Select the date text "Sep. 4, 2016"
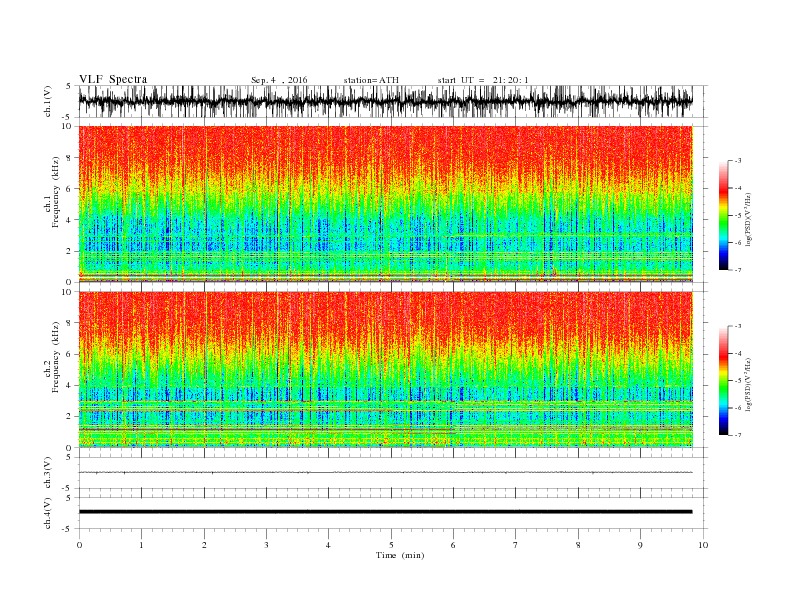The image size is (792, 612). coord(279,80)
